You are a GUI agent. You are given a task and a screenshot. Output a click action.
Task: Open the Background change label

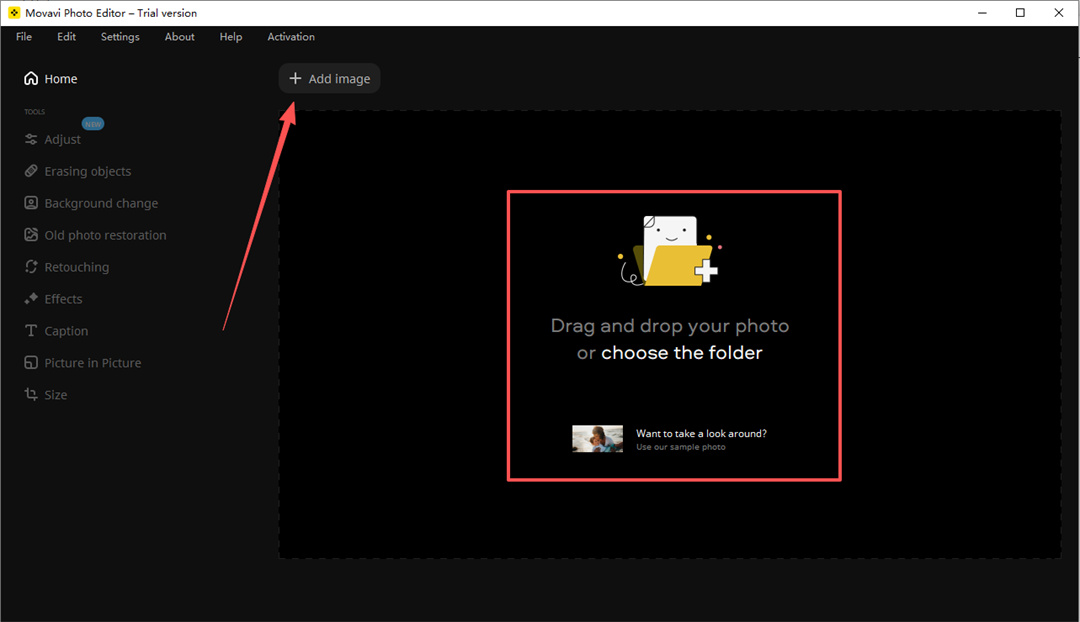[101, 203]
